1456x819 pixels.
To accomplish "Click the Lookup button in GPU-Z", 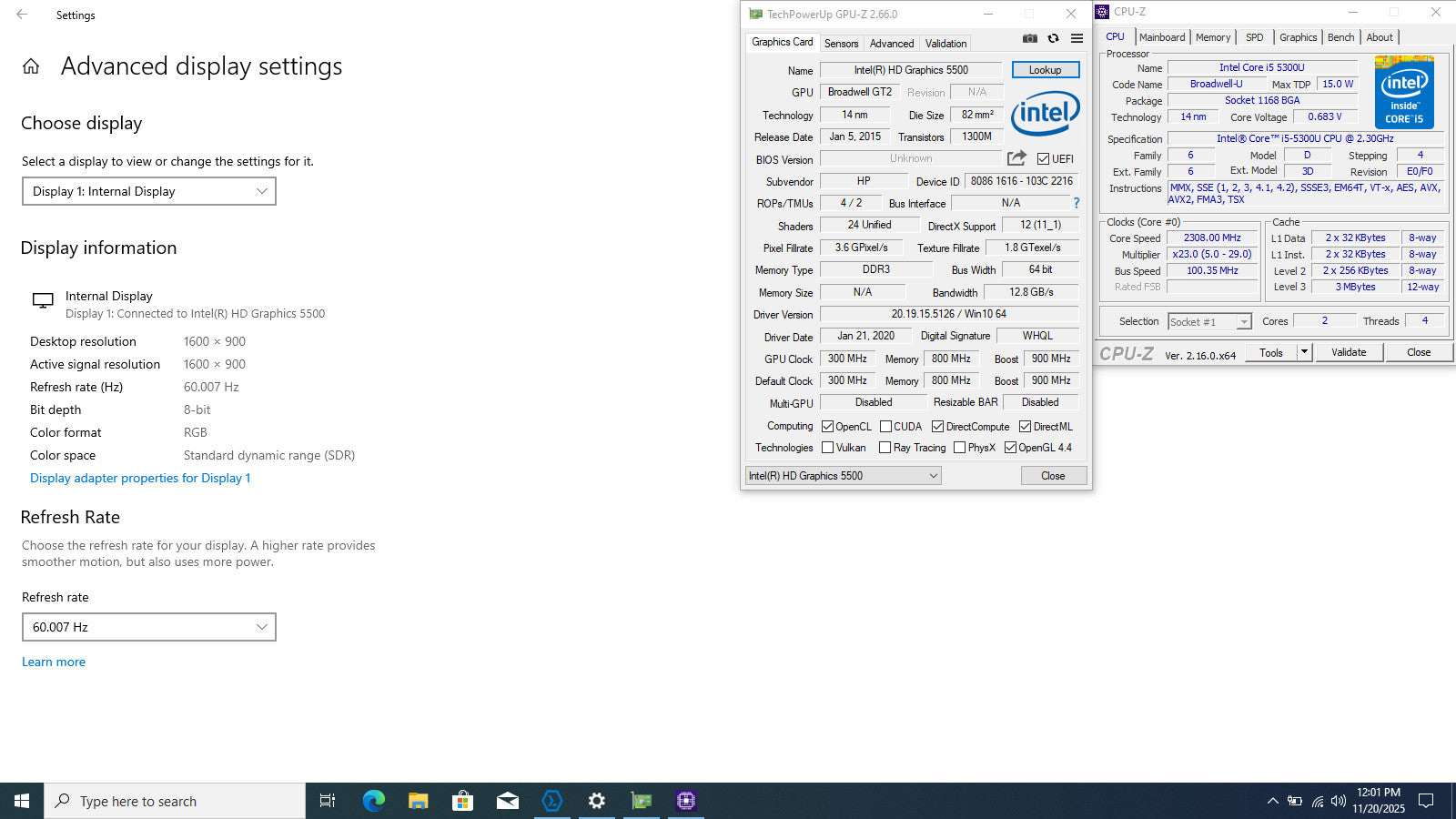I will (x=1045, y=70).
